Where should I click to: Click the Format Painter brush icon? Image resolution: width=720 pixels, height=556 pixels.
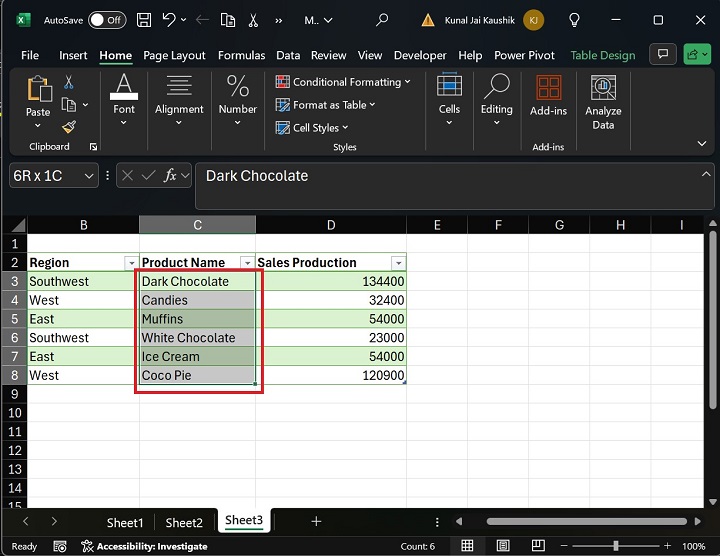coord(69,126)
